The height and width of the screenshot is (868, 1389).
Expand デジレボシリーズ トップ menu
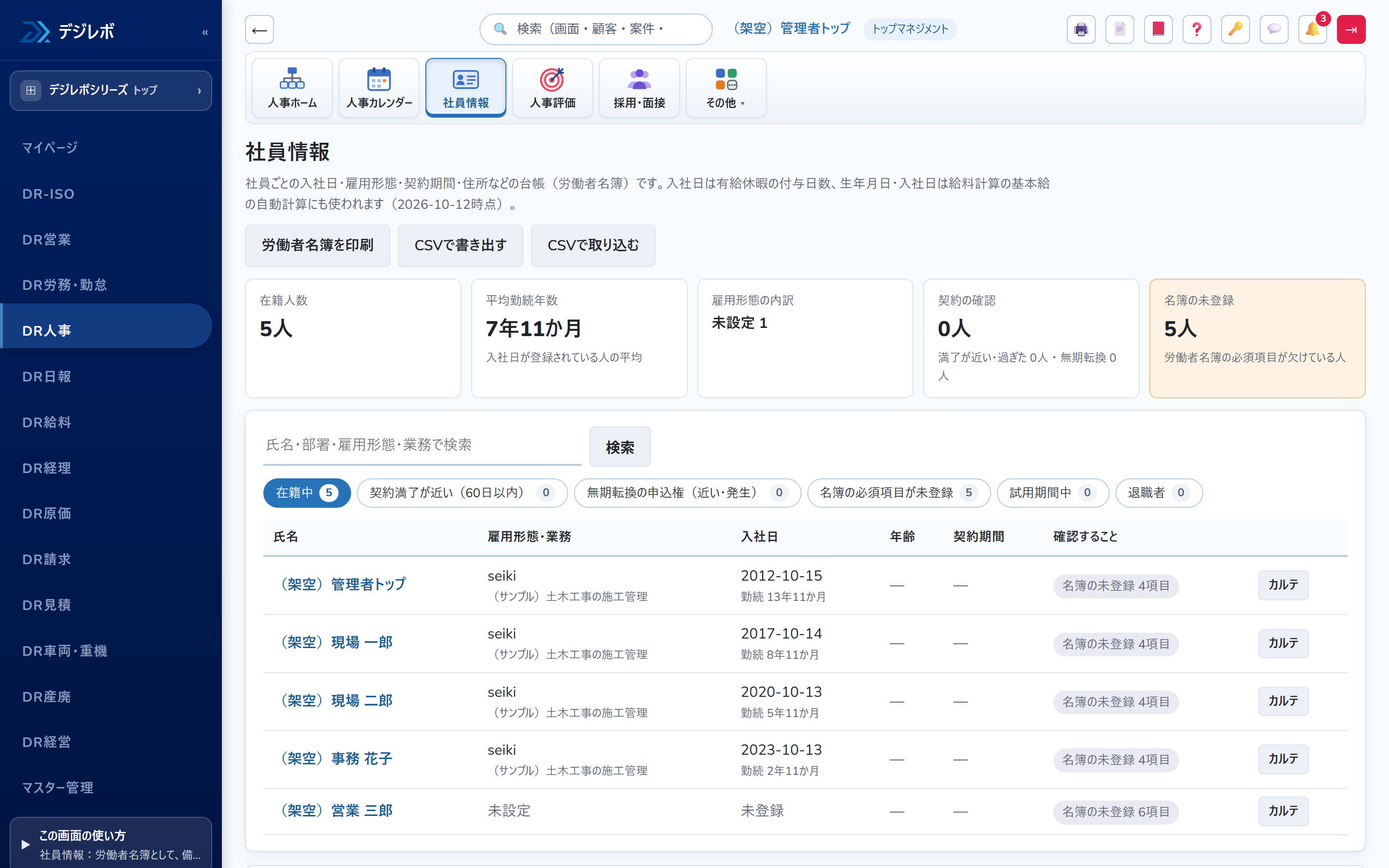[111, 90]
